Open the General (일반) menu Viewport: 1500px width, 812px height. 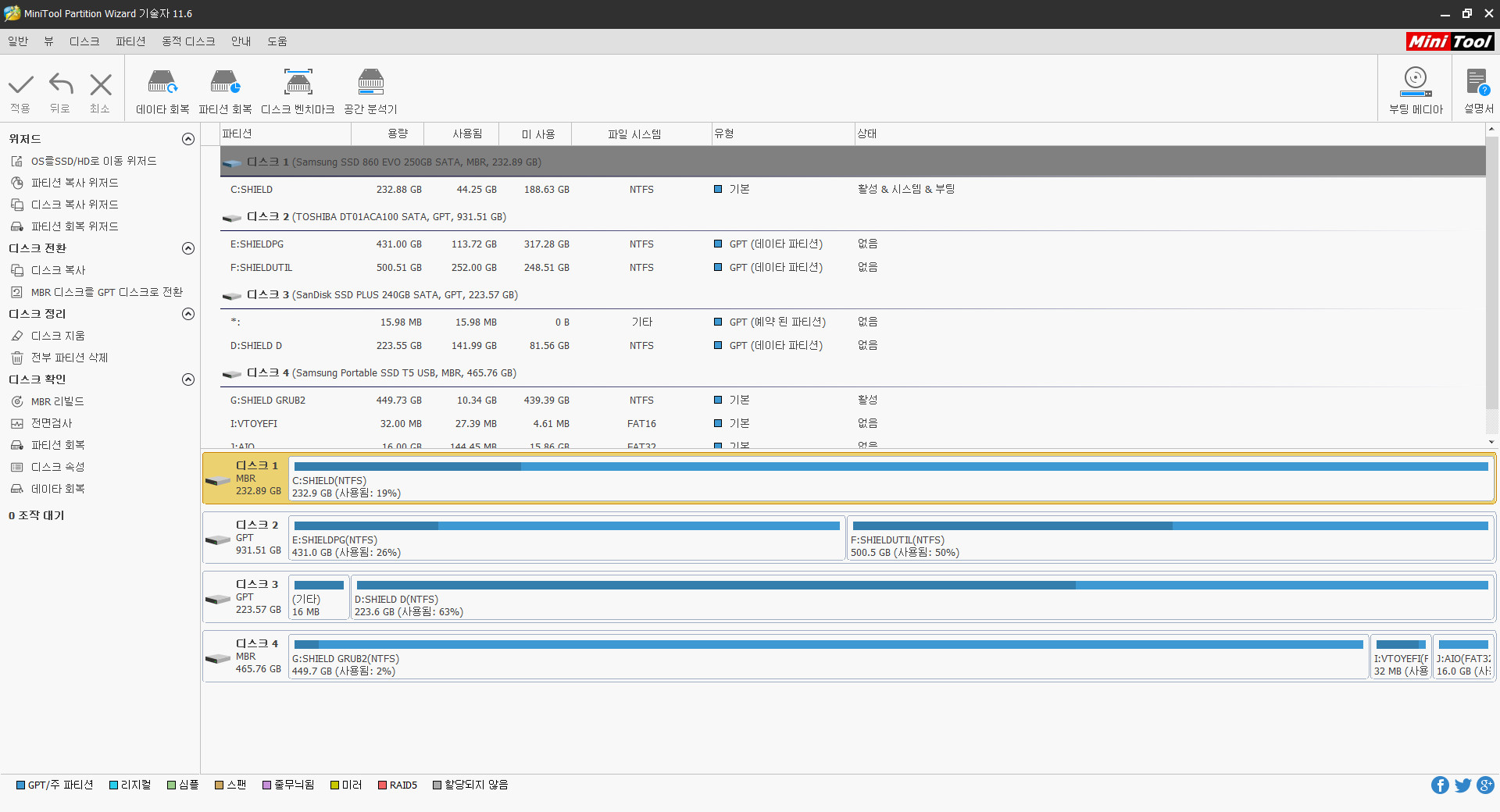coord(18,41)
